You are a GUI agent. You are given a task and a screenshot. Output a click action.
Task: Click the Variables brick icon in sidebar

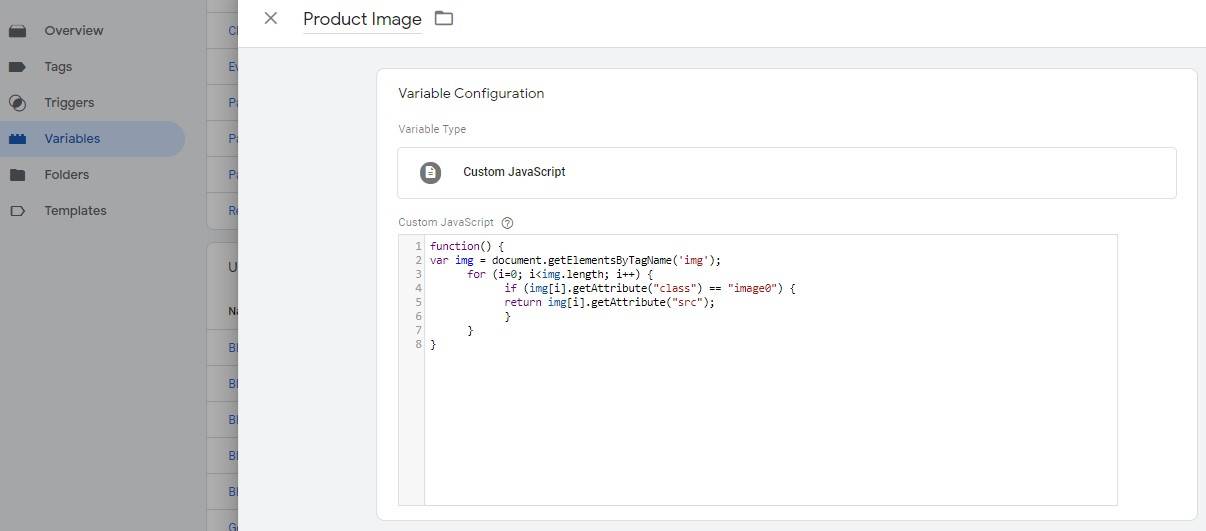tap(17, 139)
